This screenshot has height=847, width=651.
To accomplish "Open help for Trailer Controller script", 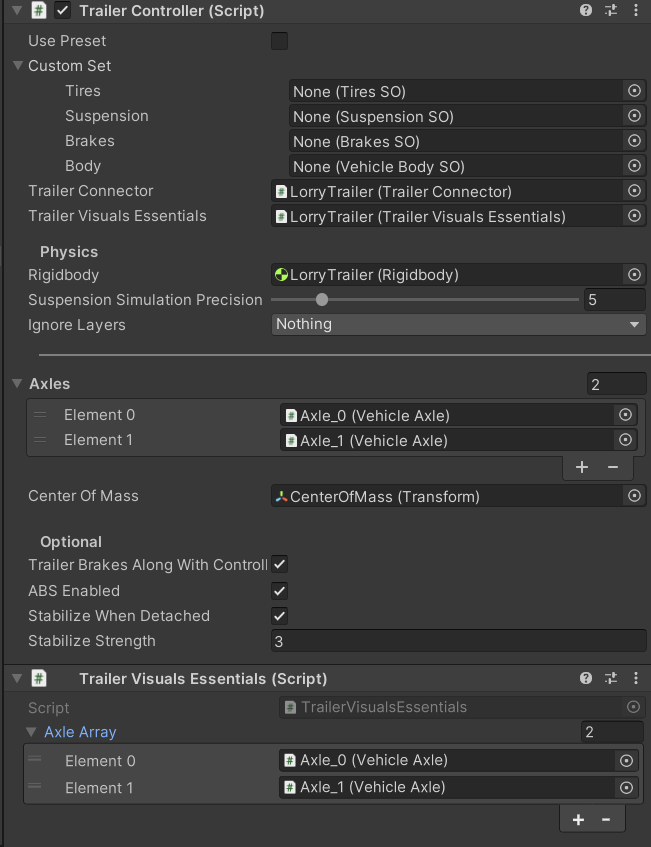I will pos(586,11).
